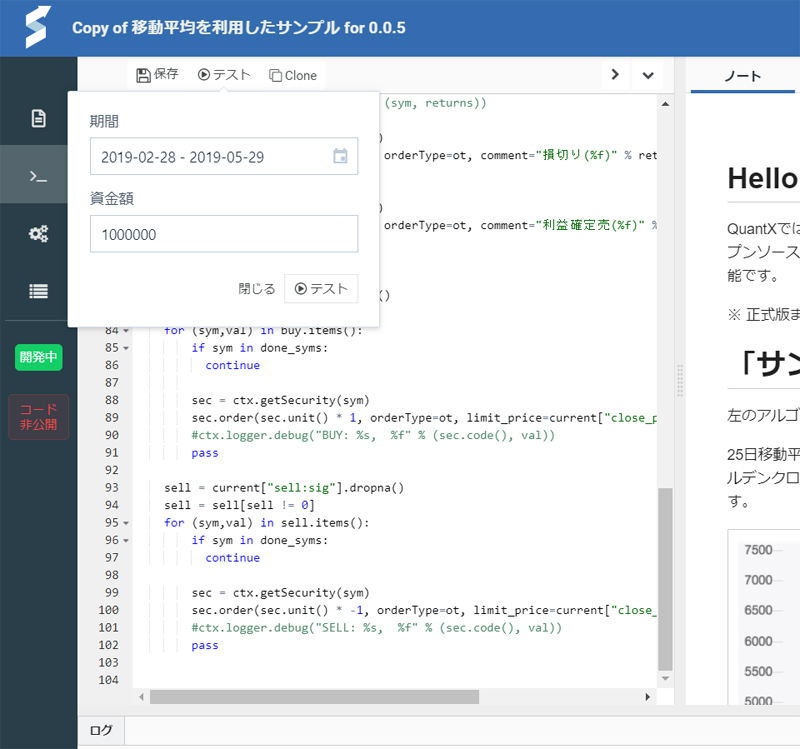The width and height of the screenshot is (800, 749).
Task: Open the ログ tab
Action: [x=101, y=731]
